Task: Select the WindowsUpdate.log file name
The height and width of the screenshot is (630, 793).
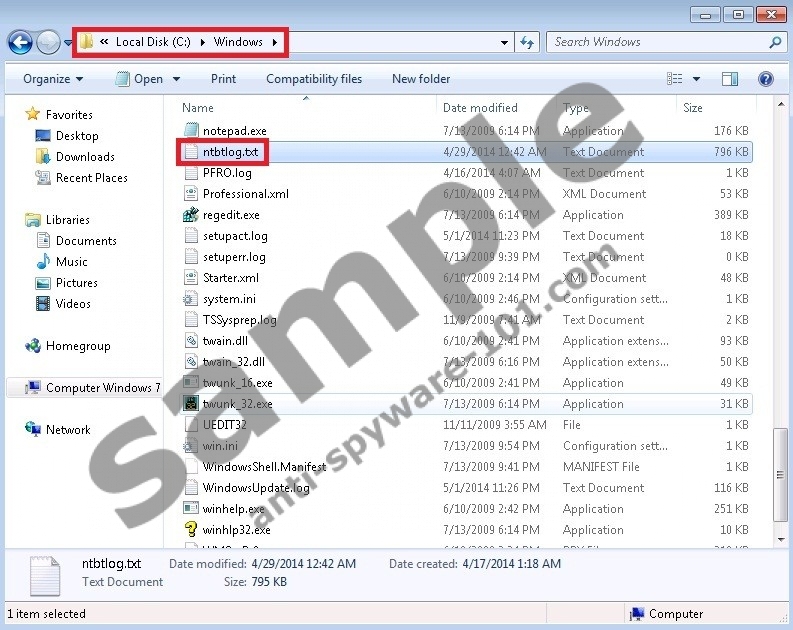Action: (256, 488)
